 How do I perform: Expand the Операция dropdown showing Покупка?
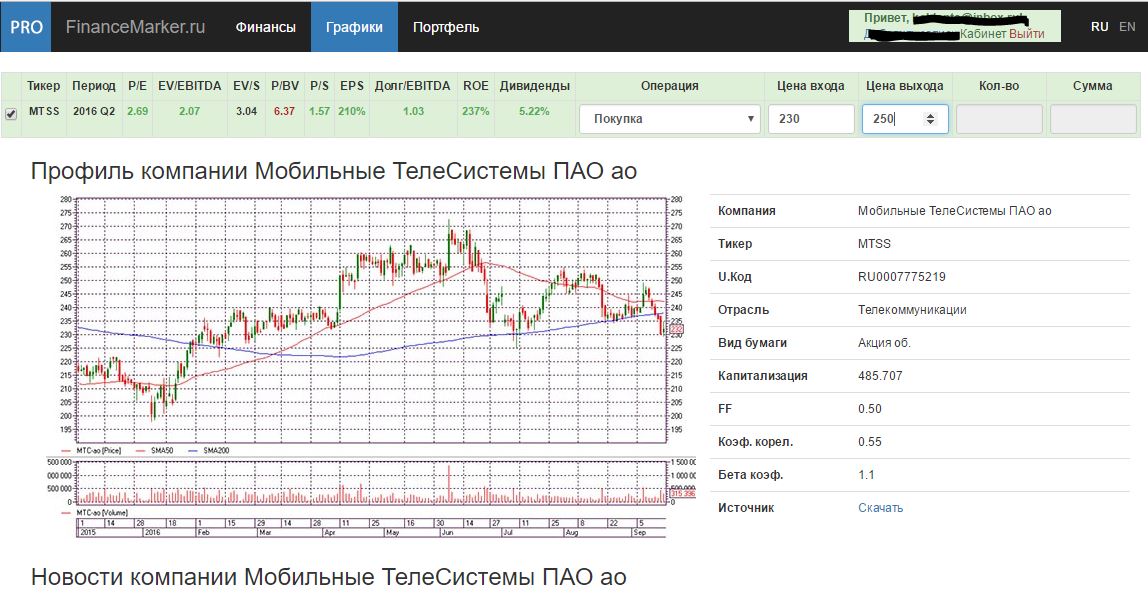[x=670, y=119]
